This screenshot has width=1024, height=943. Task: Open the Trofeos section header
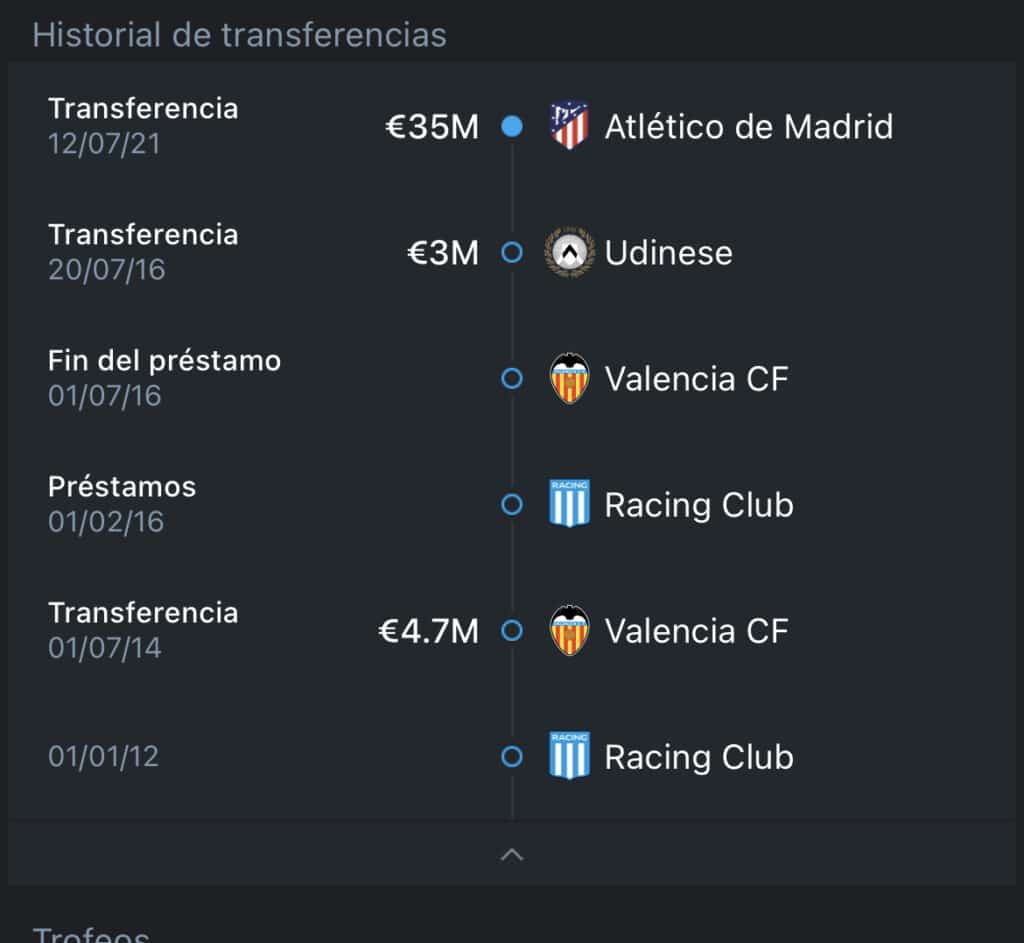tap(91, 934)
